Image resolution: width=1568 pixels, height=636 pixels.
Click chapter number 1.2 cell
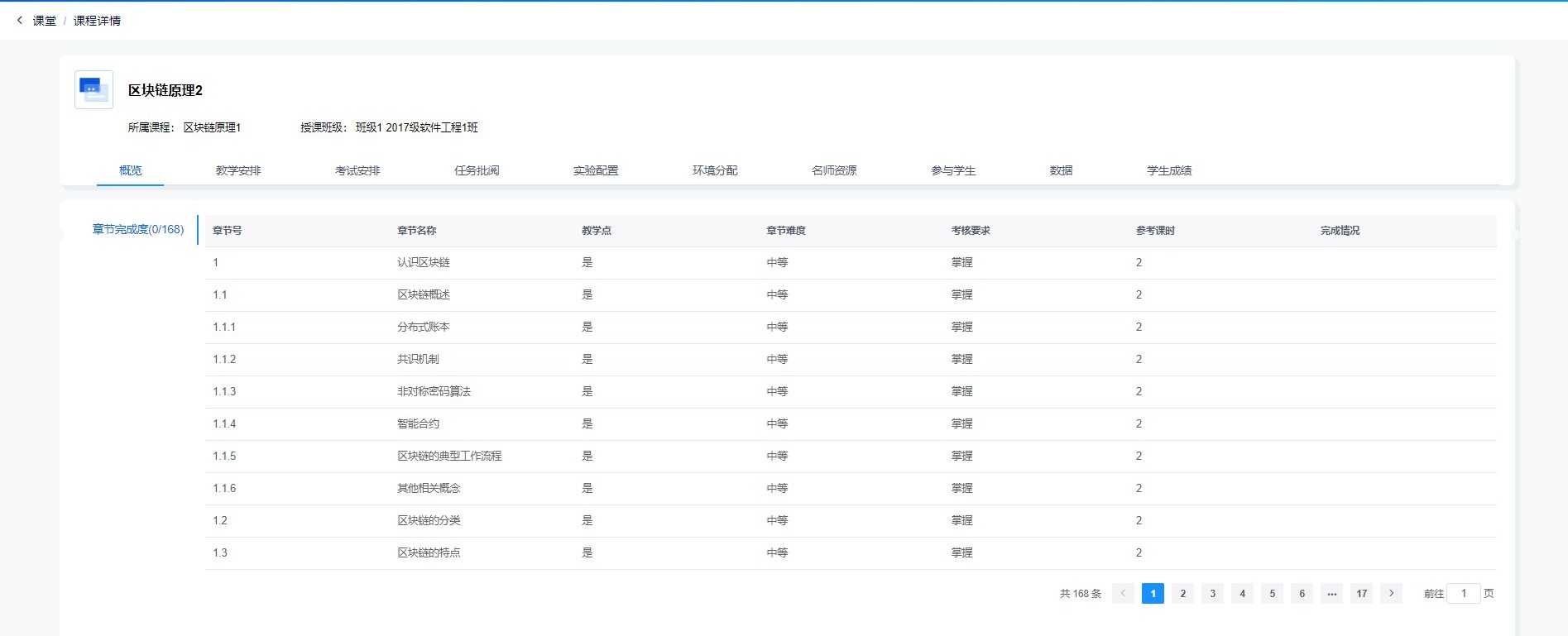coord(220,521)
